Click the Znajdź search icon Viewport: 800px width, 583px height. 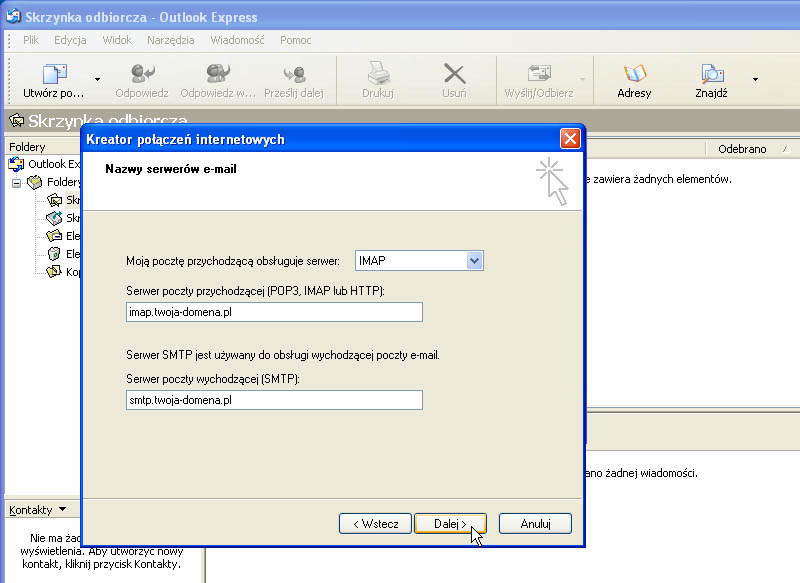712,73
